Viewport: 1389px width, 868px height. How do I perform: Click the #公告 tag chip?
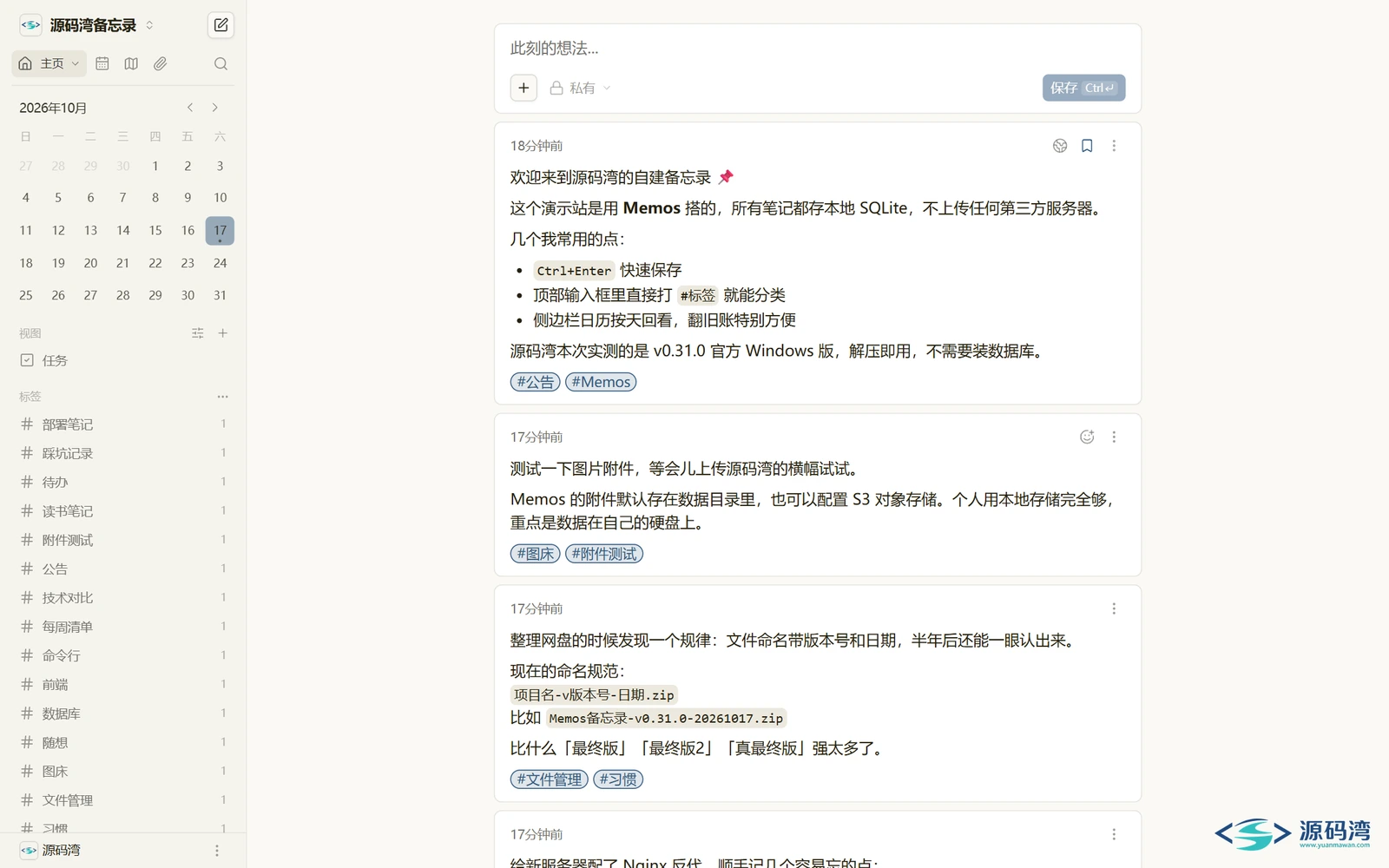[536, 382]
